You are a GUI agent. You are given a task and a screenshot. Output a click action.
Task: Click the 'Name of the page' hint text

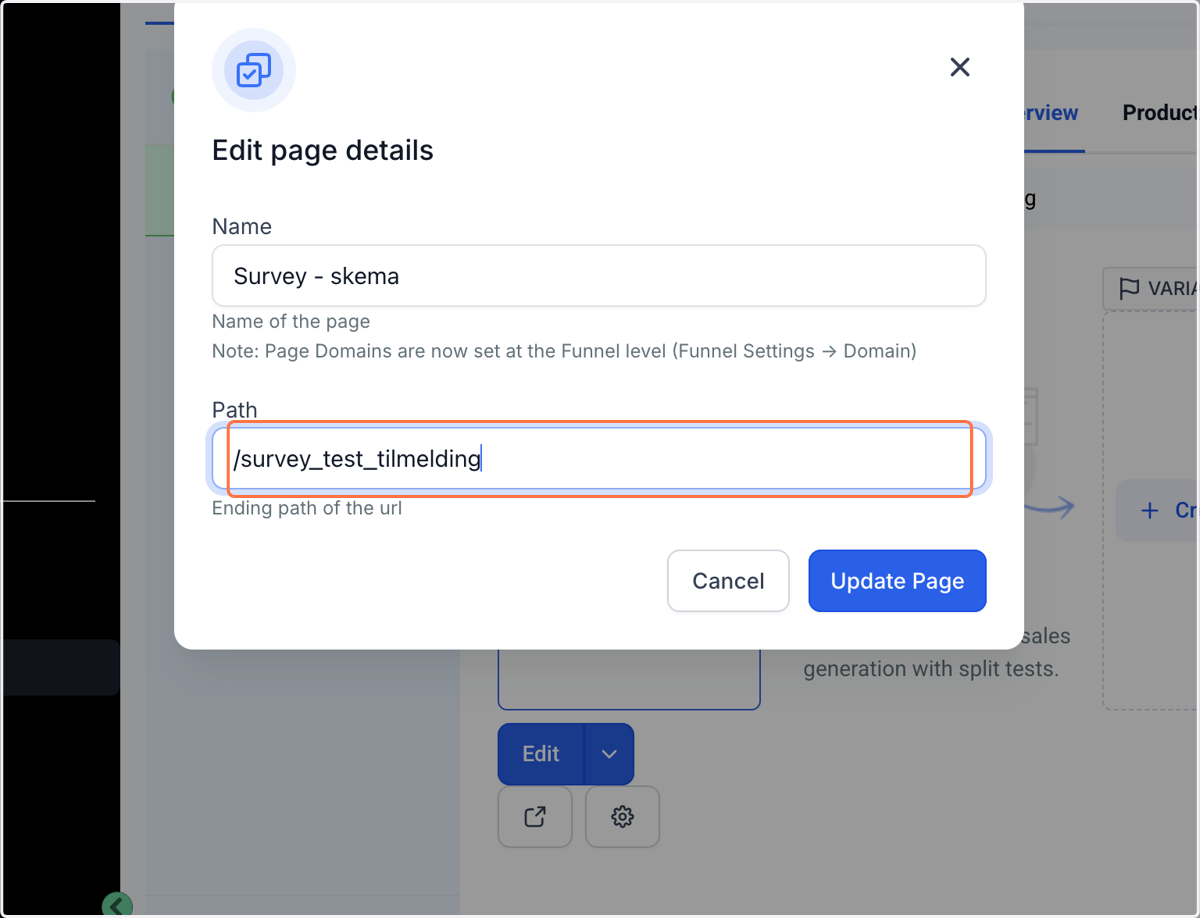point(291,322)
